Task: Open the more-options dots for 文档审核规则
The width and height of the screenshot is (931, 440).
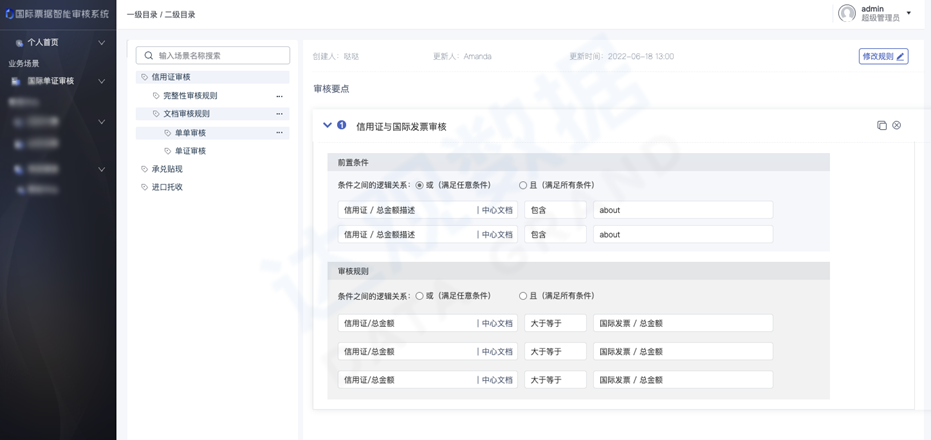Action: (279, 114)
